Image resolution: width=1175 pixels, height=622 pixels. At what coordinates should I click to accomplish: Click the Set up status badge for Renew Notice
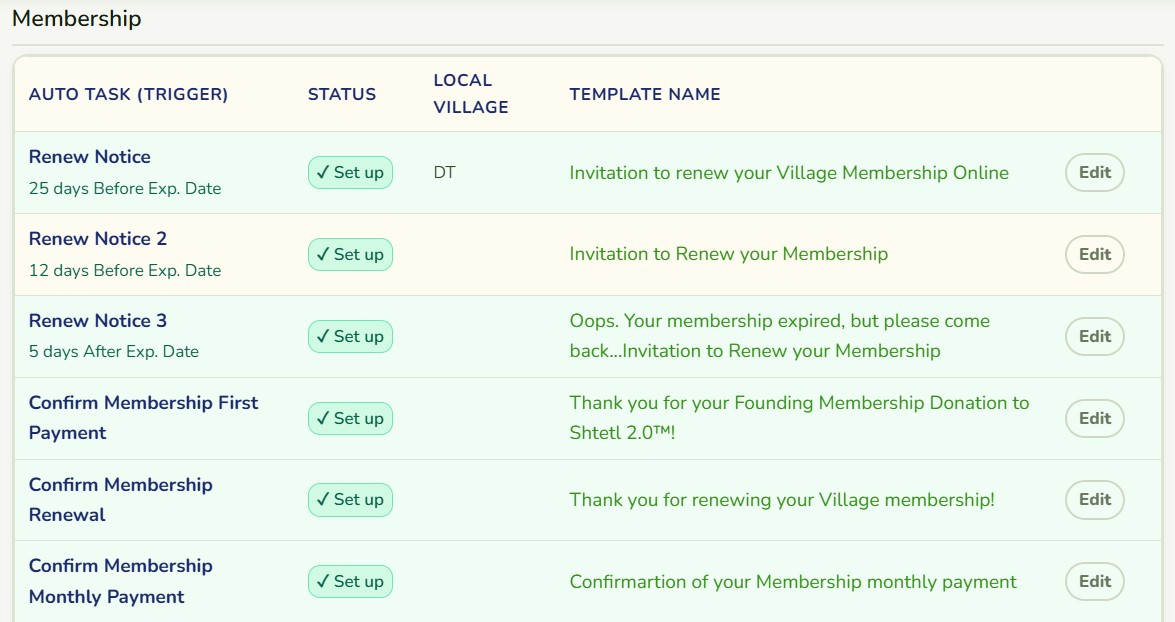pos(350,172)
